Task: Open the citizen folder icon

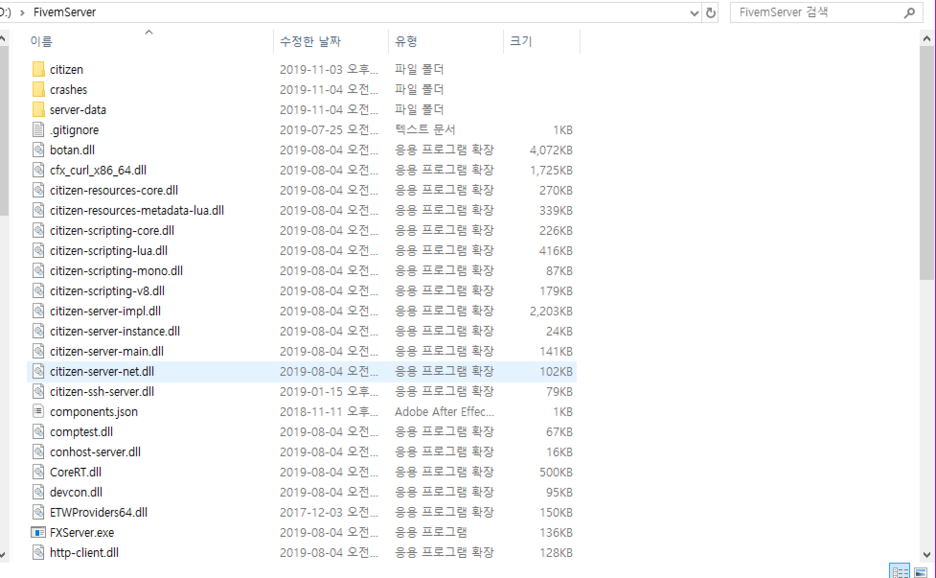Action: pos(38,69)
